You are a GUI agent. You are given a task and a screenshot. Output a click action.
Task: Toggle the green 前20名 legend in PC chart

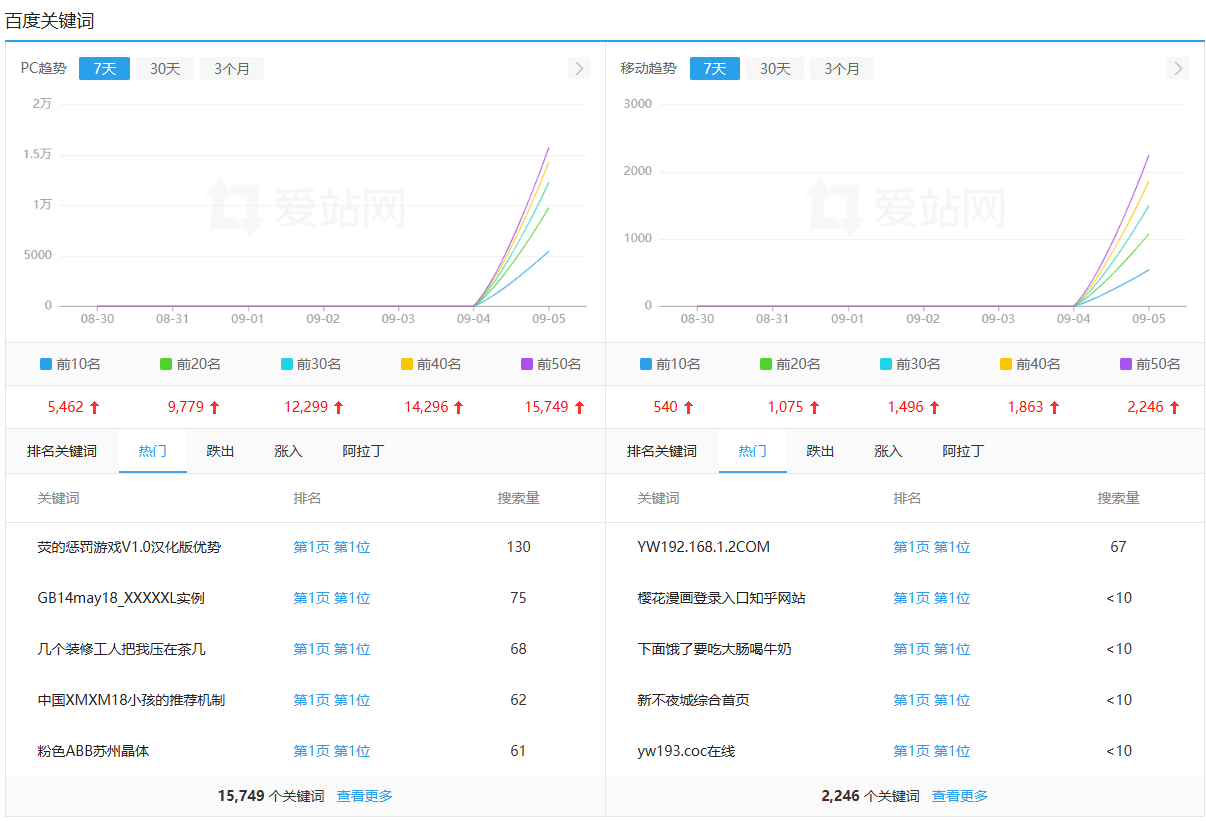coord(190,364)
